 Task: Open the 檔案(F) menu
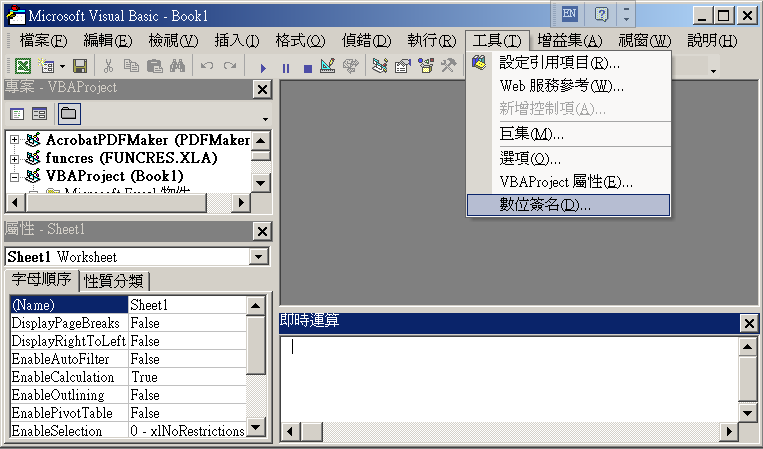(x=43, y=40)
